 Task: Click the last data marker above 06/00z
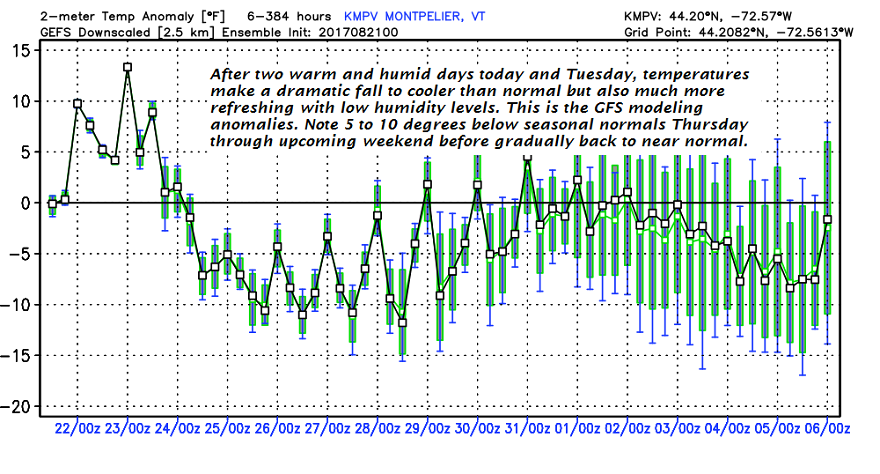pyautogui.click(x=827, y=219)
